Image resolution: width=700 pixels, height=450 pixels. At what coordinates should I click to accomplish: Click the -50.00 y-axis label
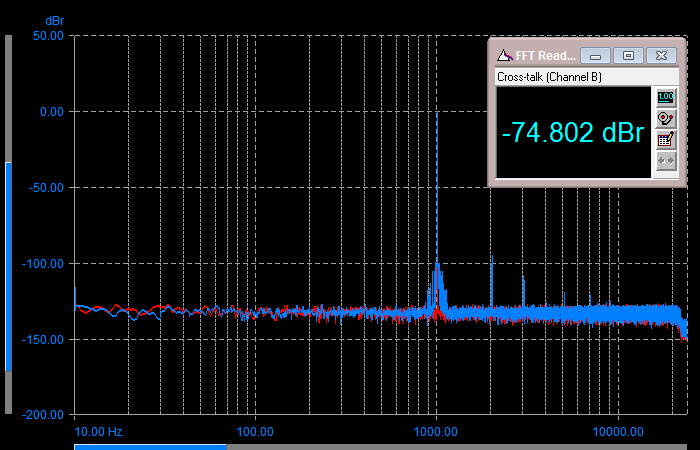46,188
